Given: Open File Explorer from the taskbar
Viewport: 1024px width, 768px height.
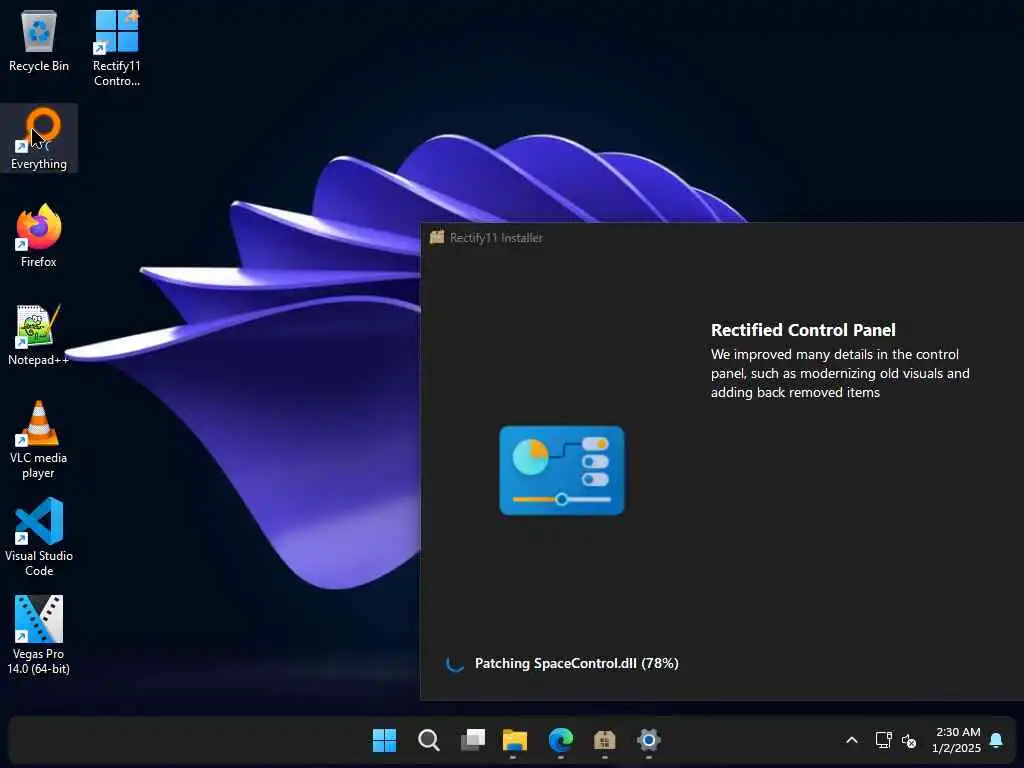Looking at the screenshot, I should coord(515,741).
